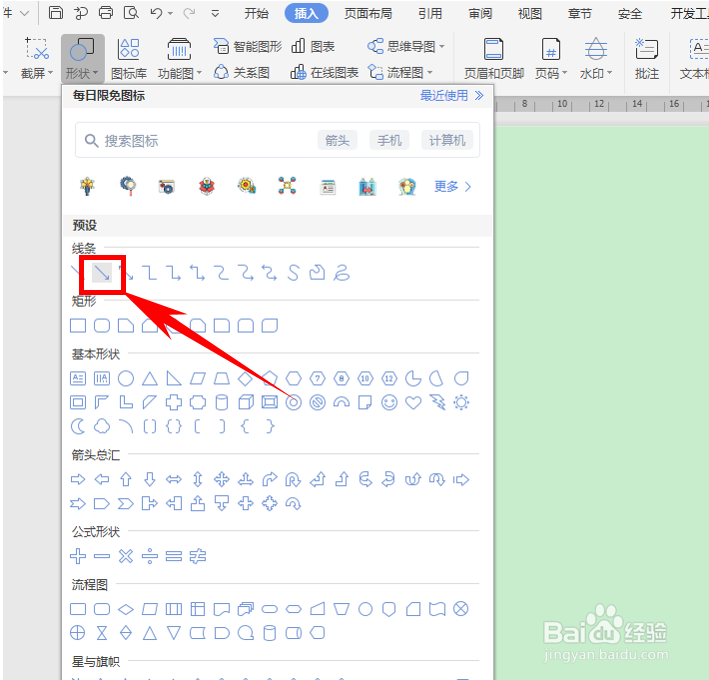Expand the Function Chart (功能图) menu
709x680 pixels.
click(179, 59)
